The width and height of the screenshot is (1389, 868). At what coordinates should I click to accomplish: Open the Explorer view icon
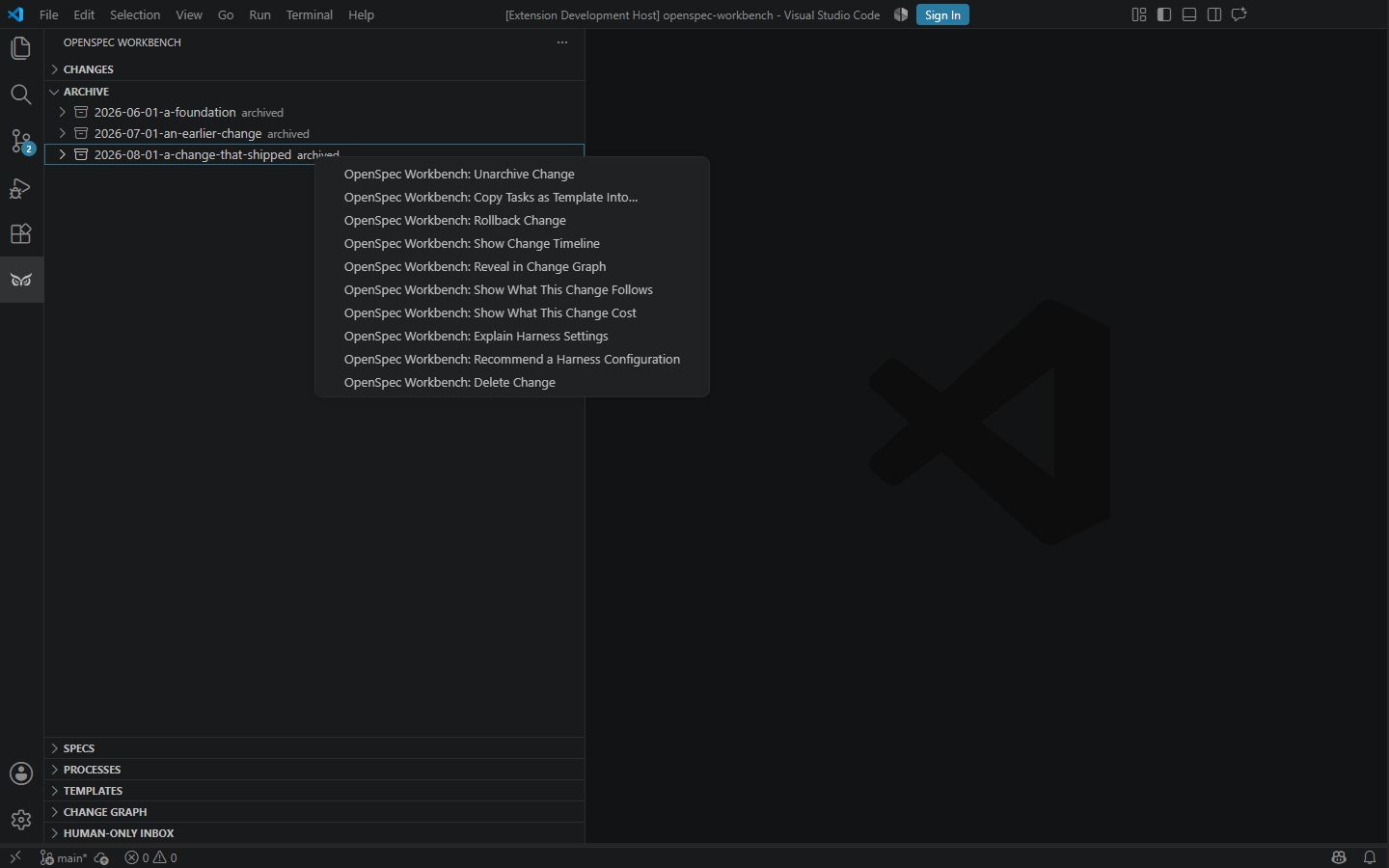coord(21,48)
